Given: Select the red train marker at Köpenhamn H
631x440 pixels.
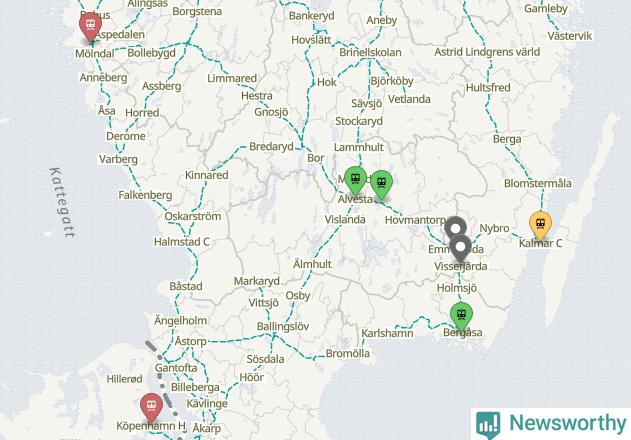Looking at the screenshot, I should 152,406.
